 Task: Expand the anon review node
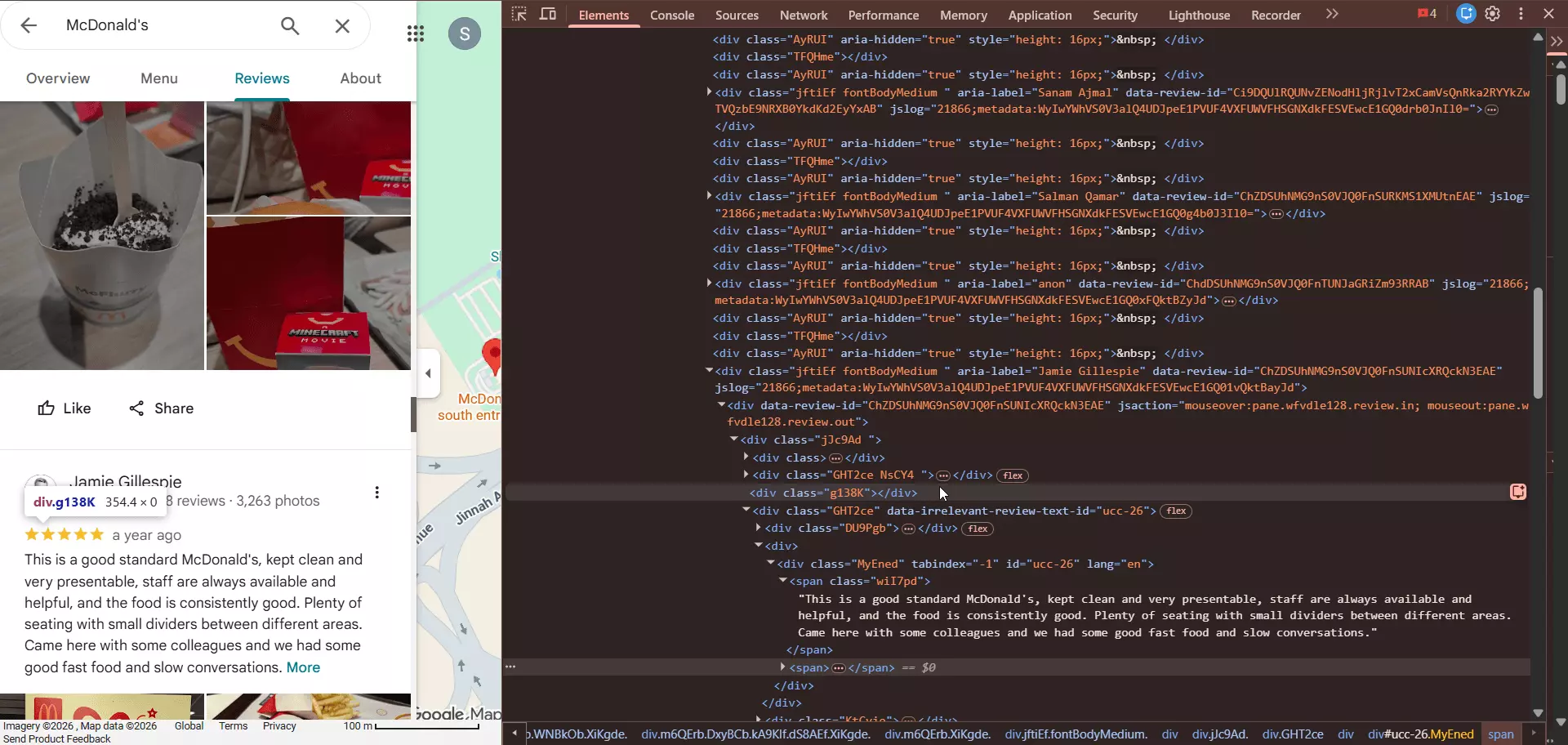[x=709, y=283]
